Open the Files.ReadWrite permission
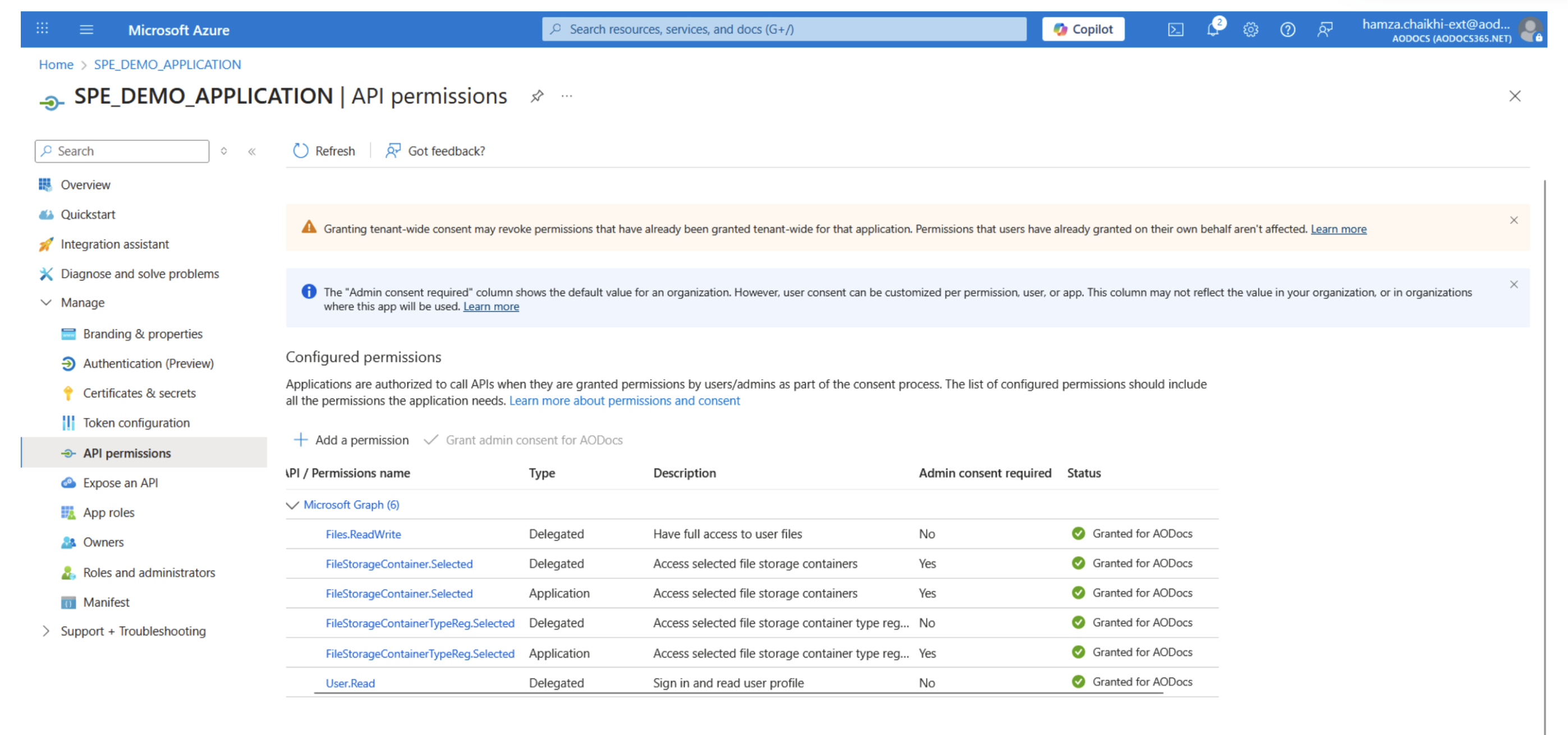1568x735 pixels. (363, 534)
